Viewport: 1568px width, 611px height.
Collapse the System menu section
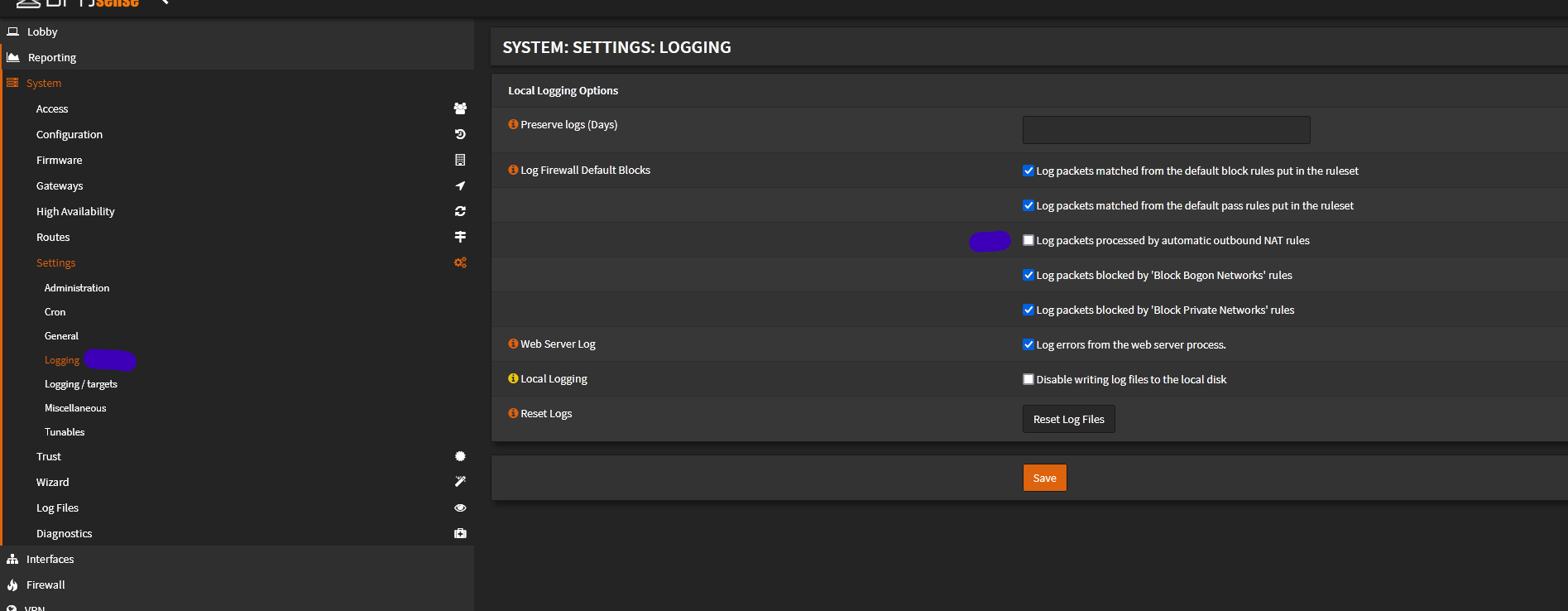[44, 83]
